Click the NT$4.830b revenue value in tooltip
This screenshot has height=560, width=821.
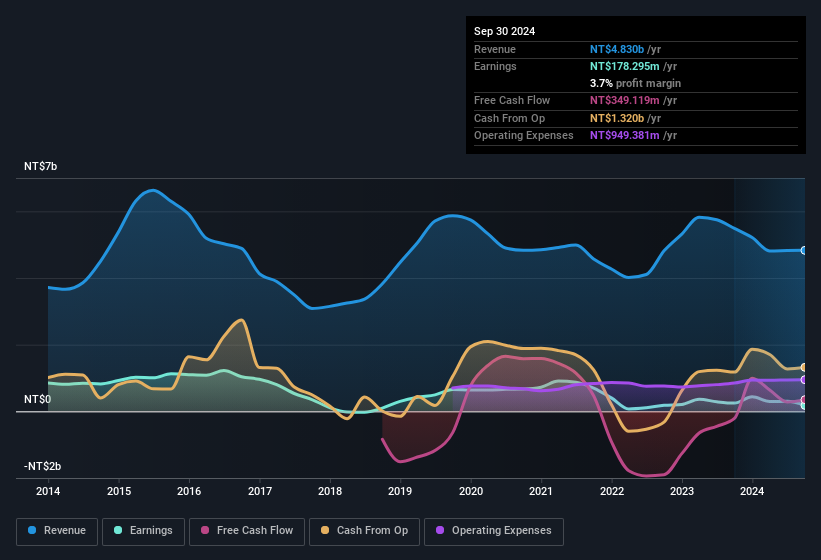pos(617,49)
